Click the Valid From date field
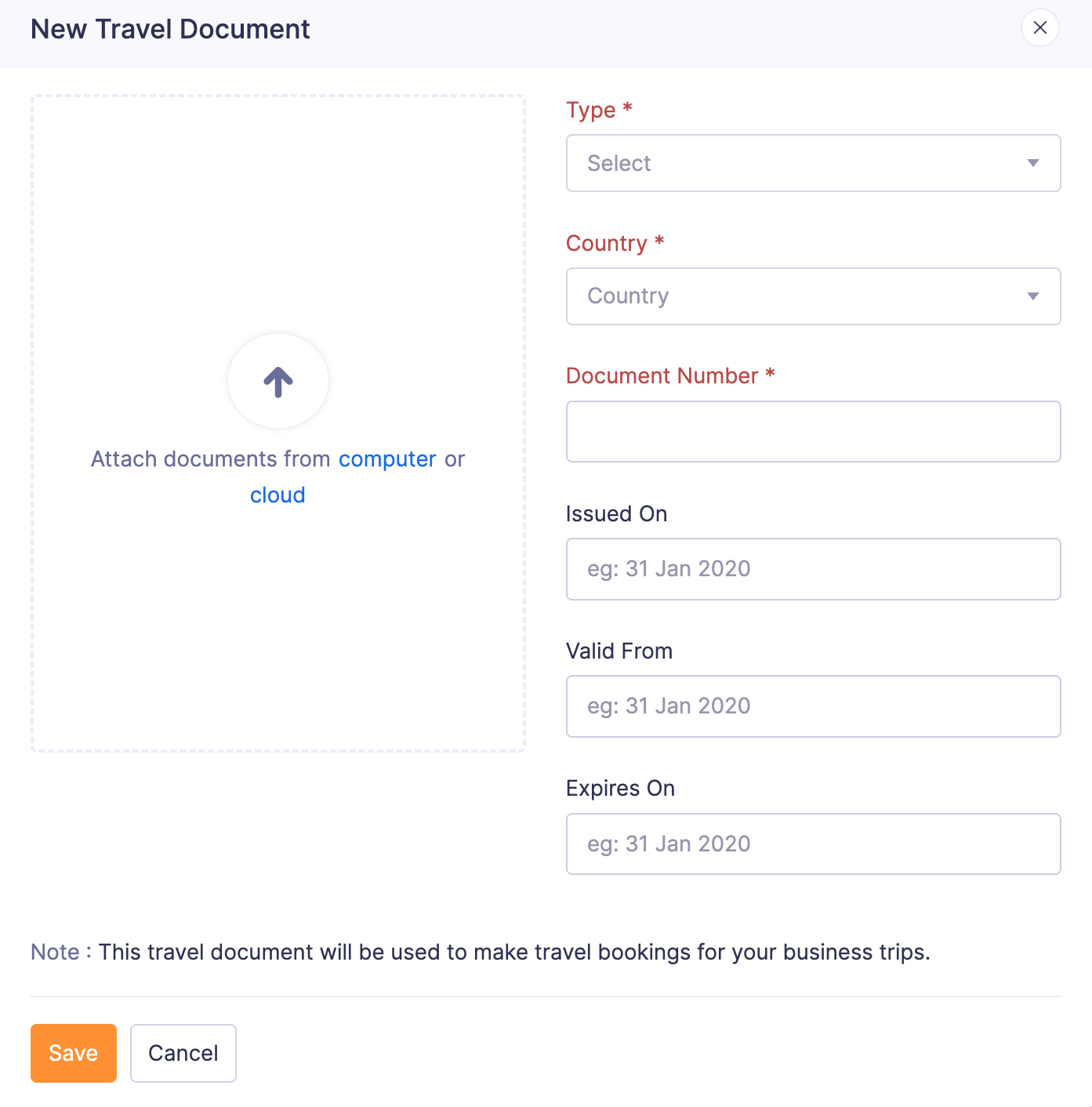The width and height of the screenshot is (1092, 1107). pyautogui.click(x=813, y=706)
